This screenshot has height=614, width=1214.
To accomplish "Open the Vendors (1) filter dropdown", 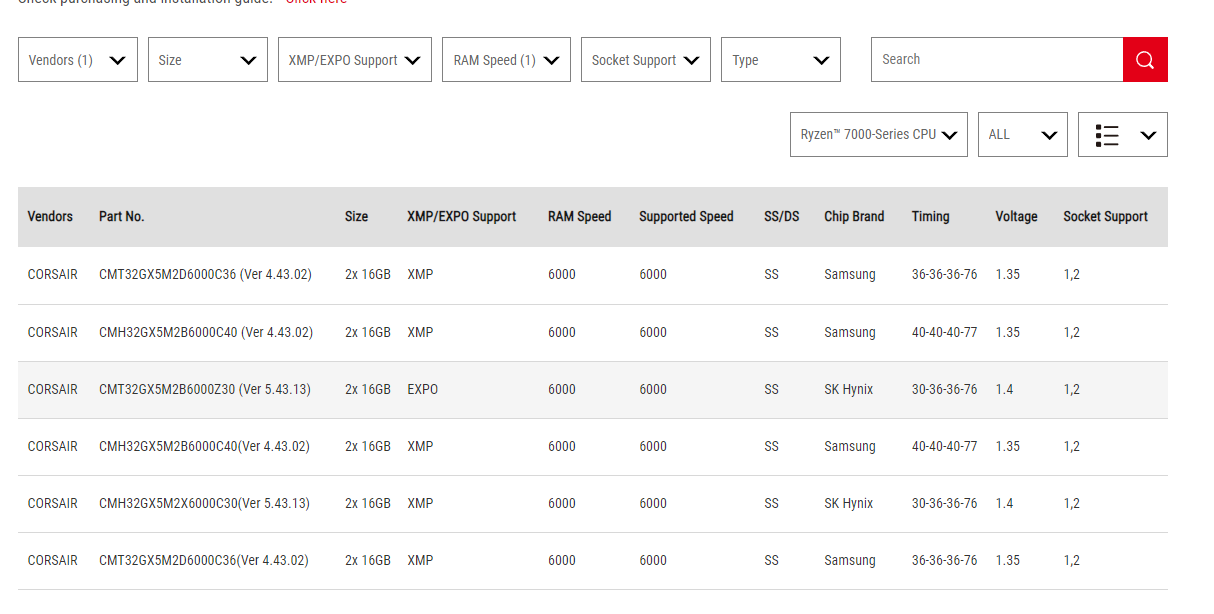I will 78,60.
